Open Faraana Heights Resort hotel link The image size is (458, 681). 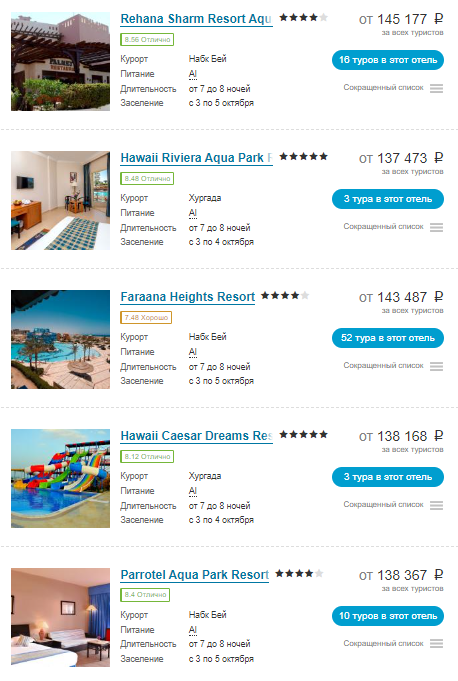(x=188, y=297)
